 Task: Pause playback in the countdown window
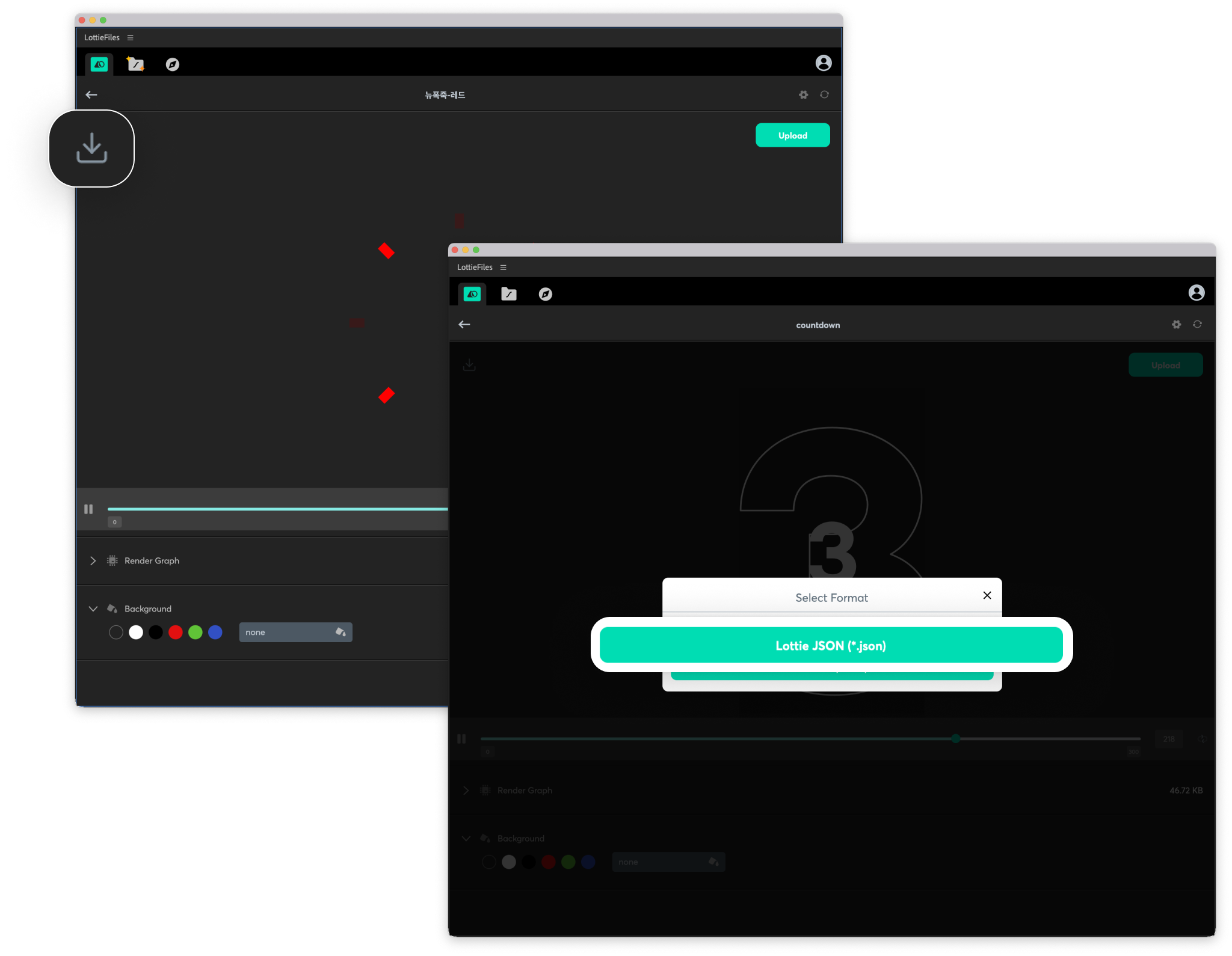[461, 739]
